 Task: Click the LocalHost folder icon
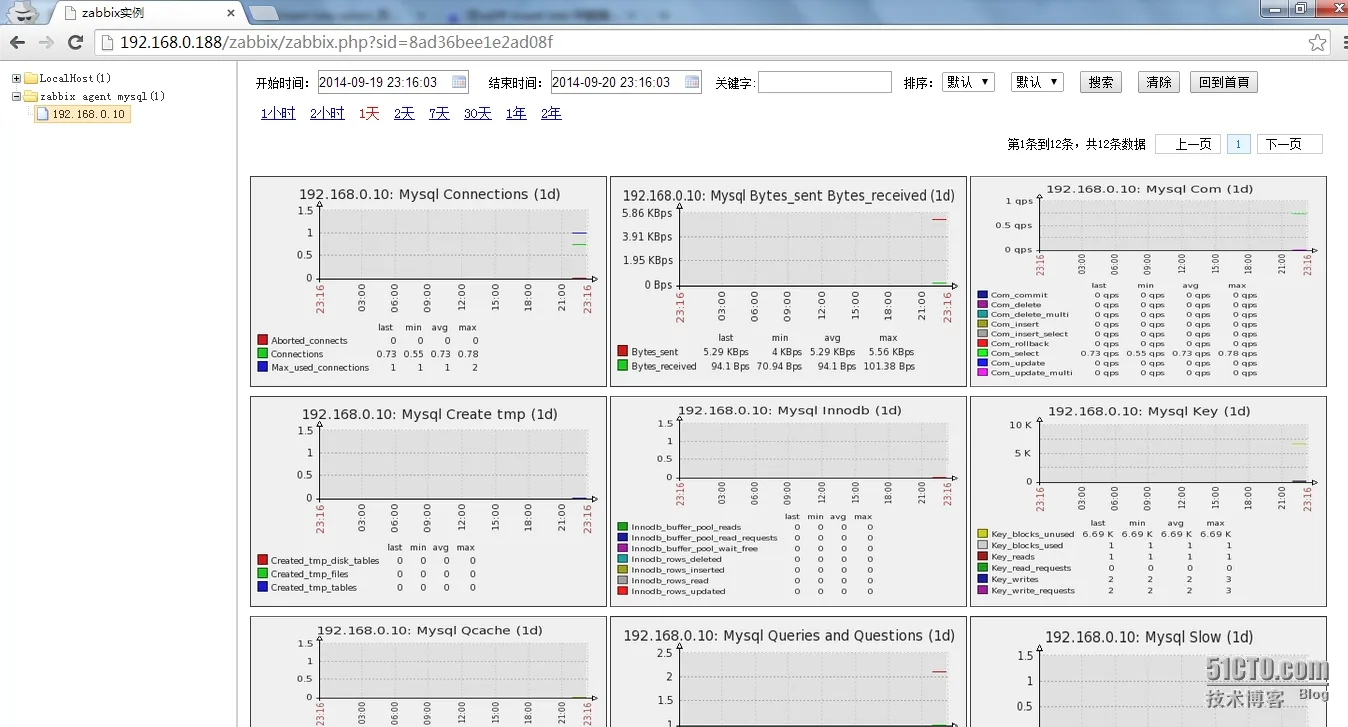(31, 78)
